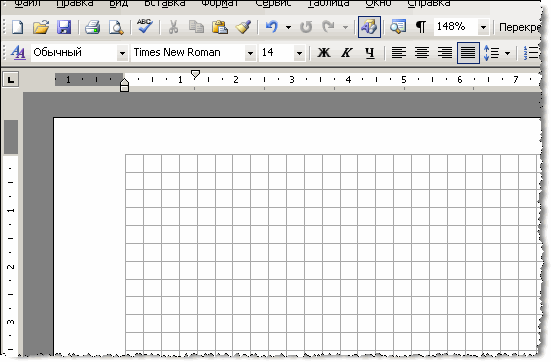The image size is (551, 362).
Task: Click first line indent marker on ruler
Action: click(x=195, y=74)
